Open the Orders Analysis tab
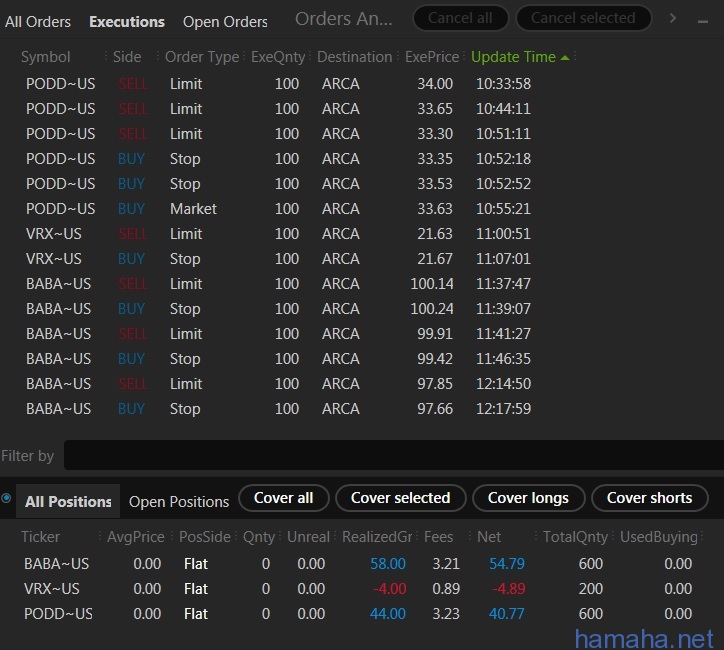The width and height of the screenshot is (724, 650). click(x=343, y=19)
